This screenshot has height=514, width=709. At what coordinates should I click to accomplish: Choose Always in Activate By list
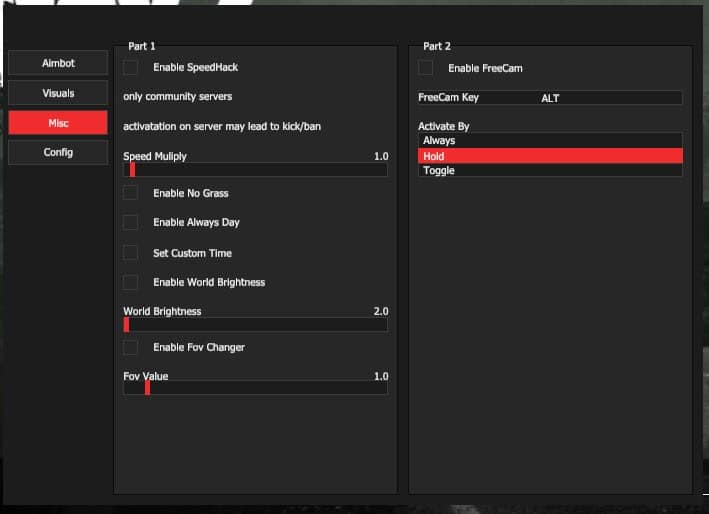click(x=550, y=141)
